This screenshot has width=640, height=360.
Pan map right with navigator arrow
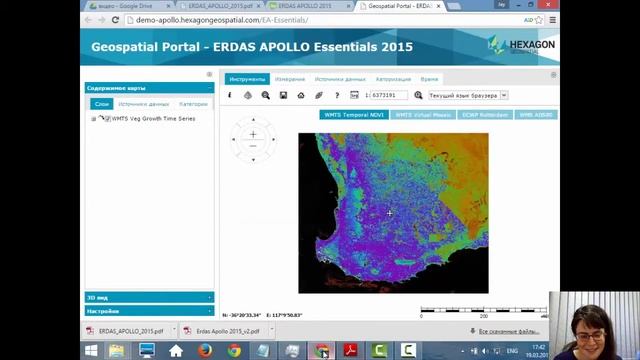pyautogui.click(x=273, y=140)
